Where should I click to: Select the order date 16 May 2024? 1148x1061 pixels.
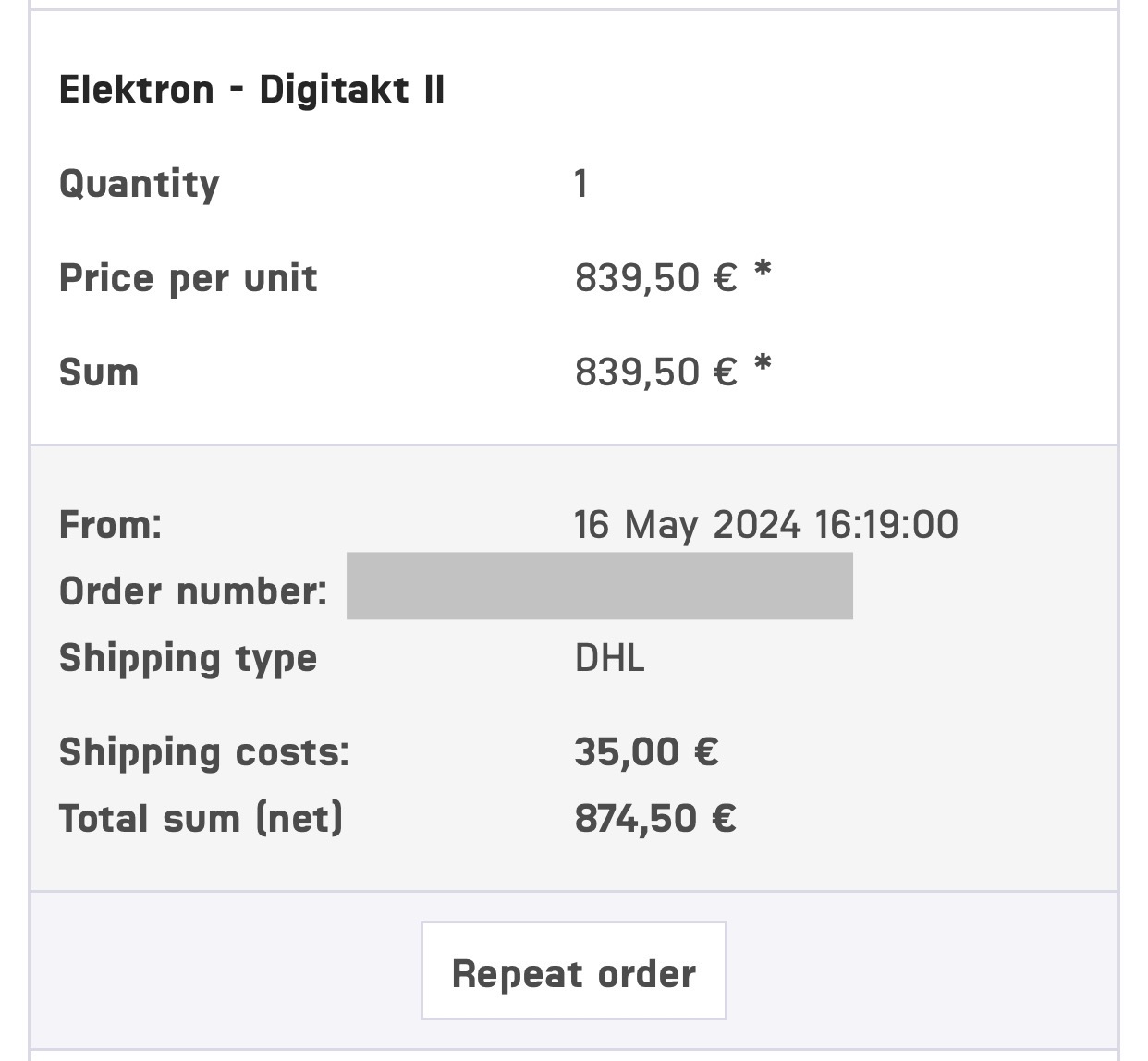pyautogui.click(x=686, y=525)
